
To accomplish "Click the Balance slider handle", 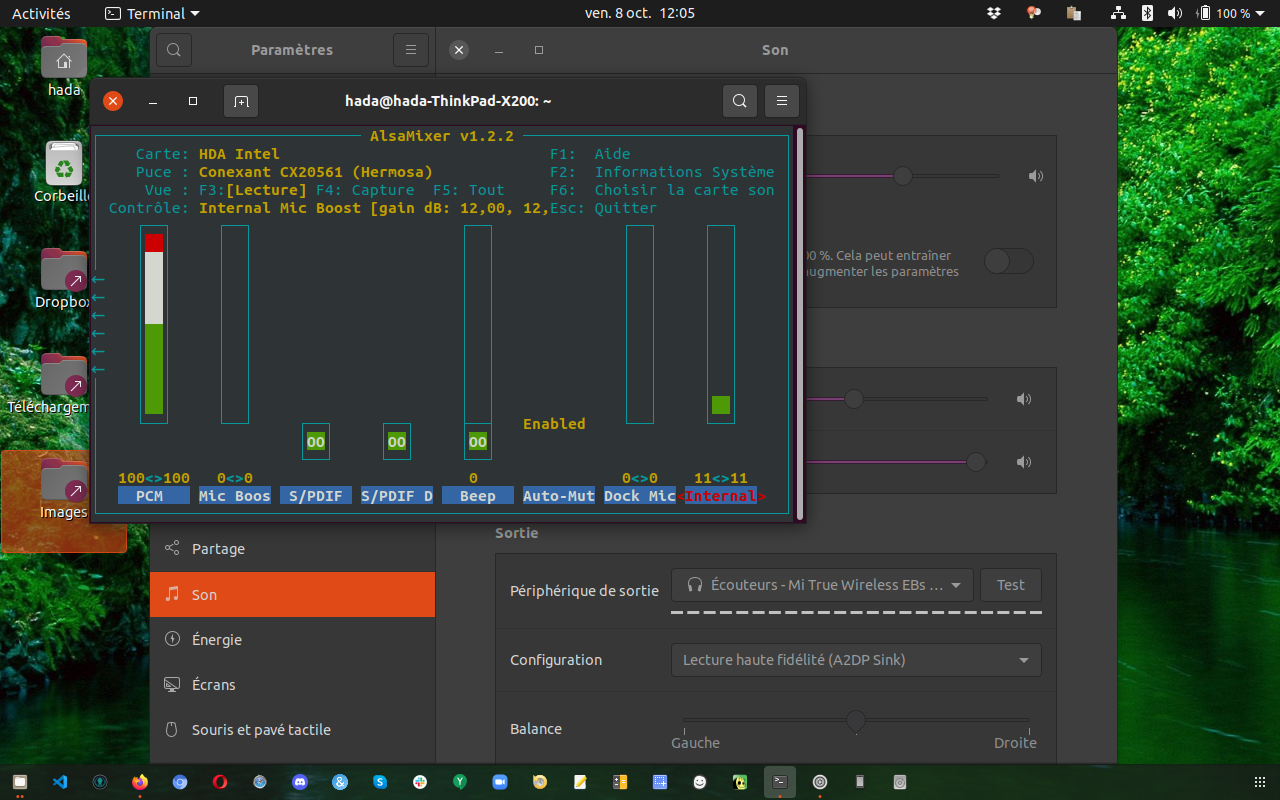I will pos(855,720).
